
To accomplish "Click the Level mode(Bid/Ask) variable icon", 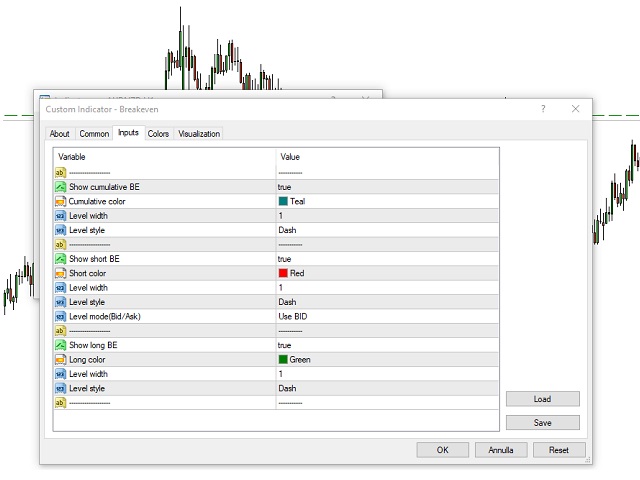I will (x=61, y=316).
